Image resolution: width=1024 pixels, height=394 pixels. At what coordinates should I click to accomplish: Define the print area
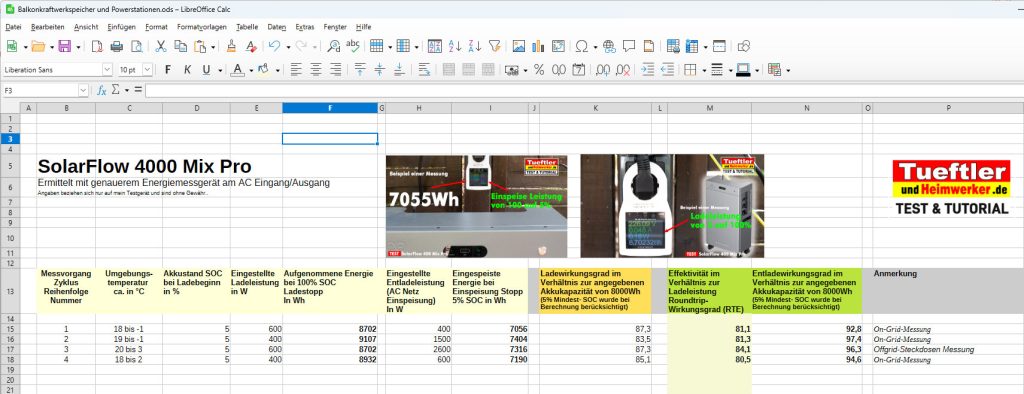pyautogui.click(x=673, y=46)
